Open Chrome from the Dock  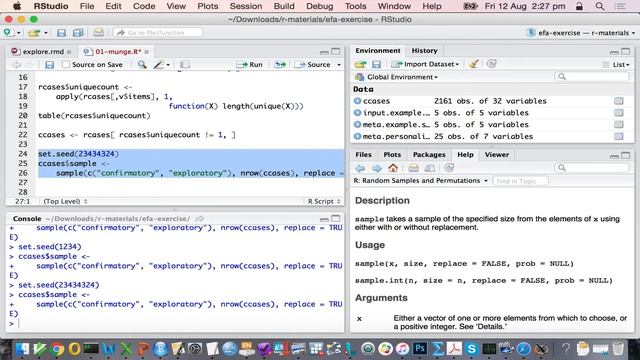(x=58, y=349)
